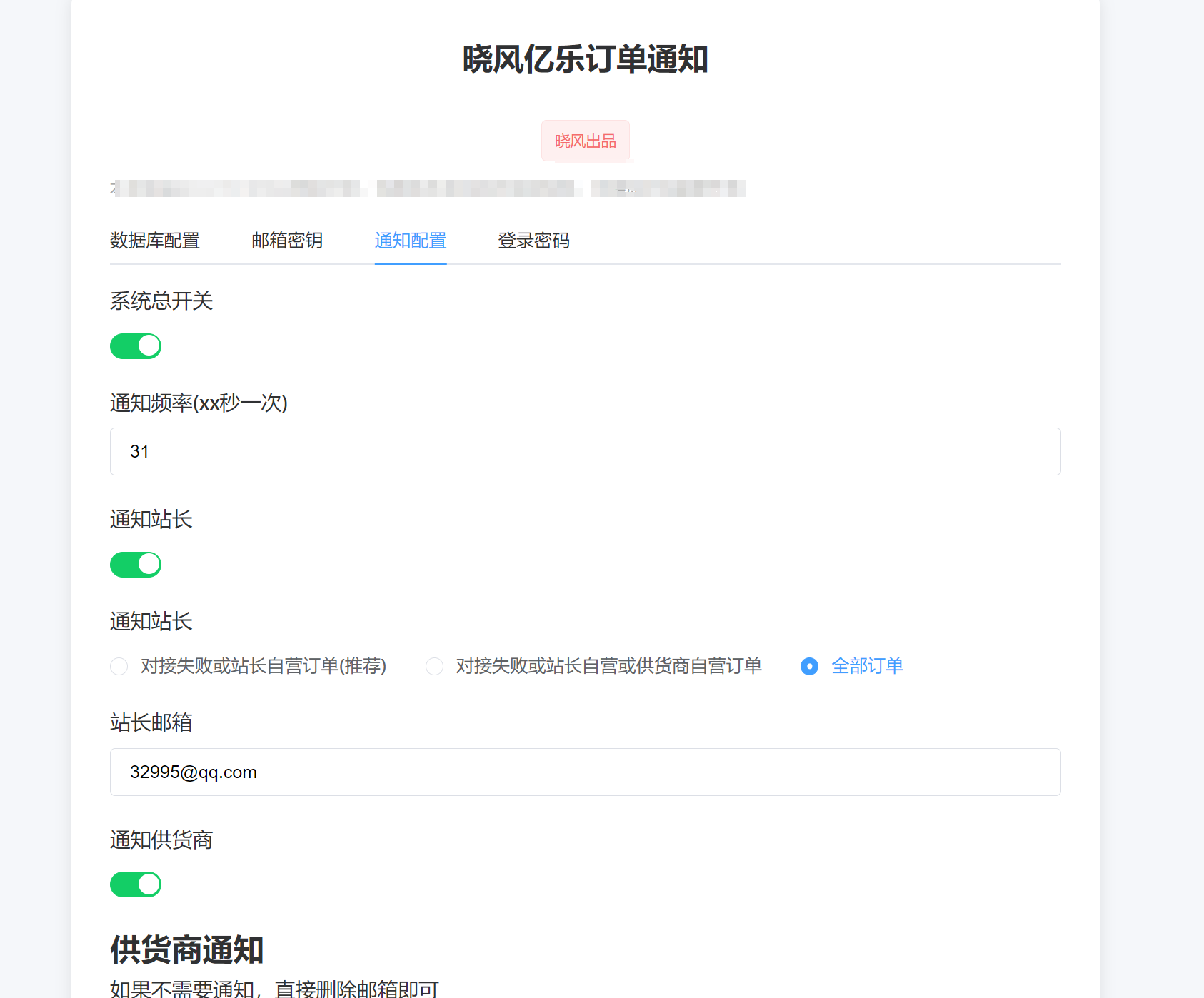Click the 通知频率(xx秒一次) label text
Viewport: 1204px width, 998px height.
click(x=199, y=403)
